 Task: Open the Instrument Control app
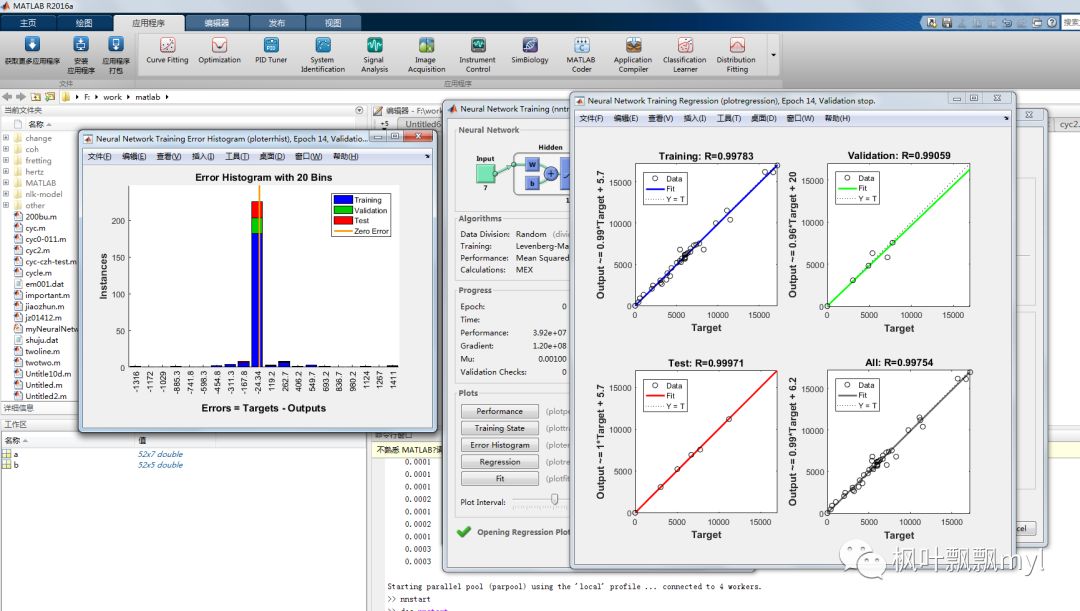[x=477, y=55]
